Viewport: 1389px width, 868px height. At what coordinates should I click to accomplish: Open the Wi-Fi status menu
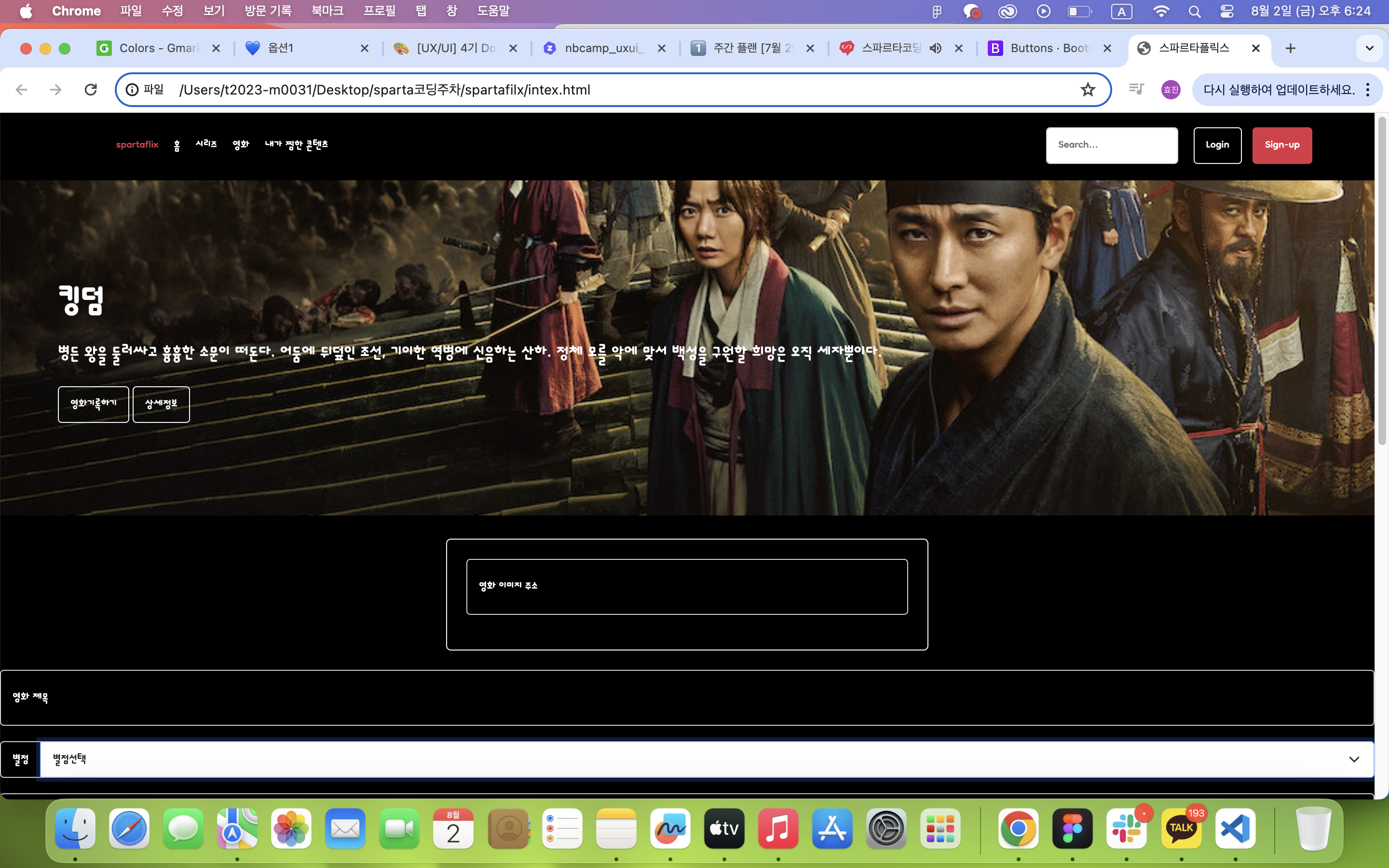[1160, 12]
